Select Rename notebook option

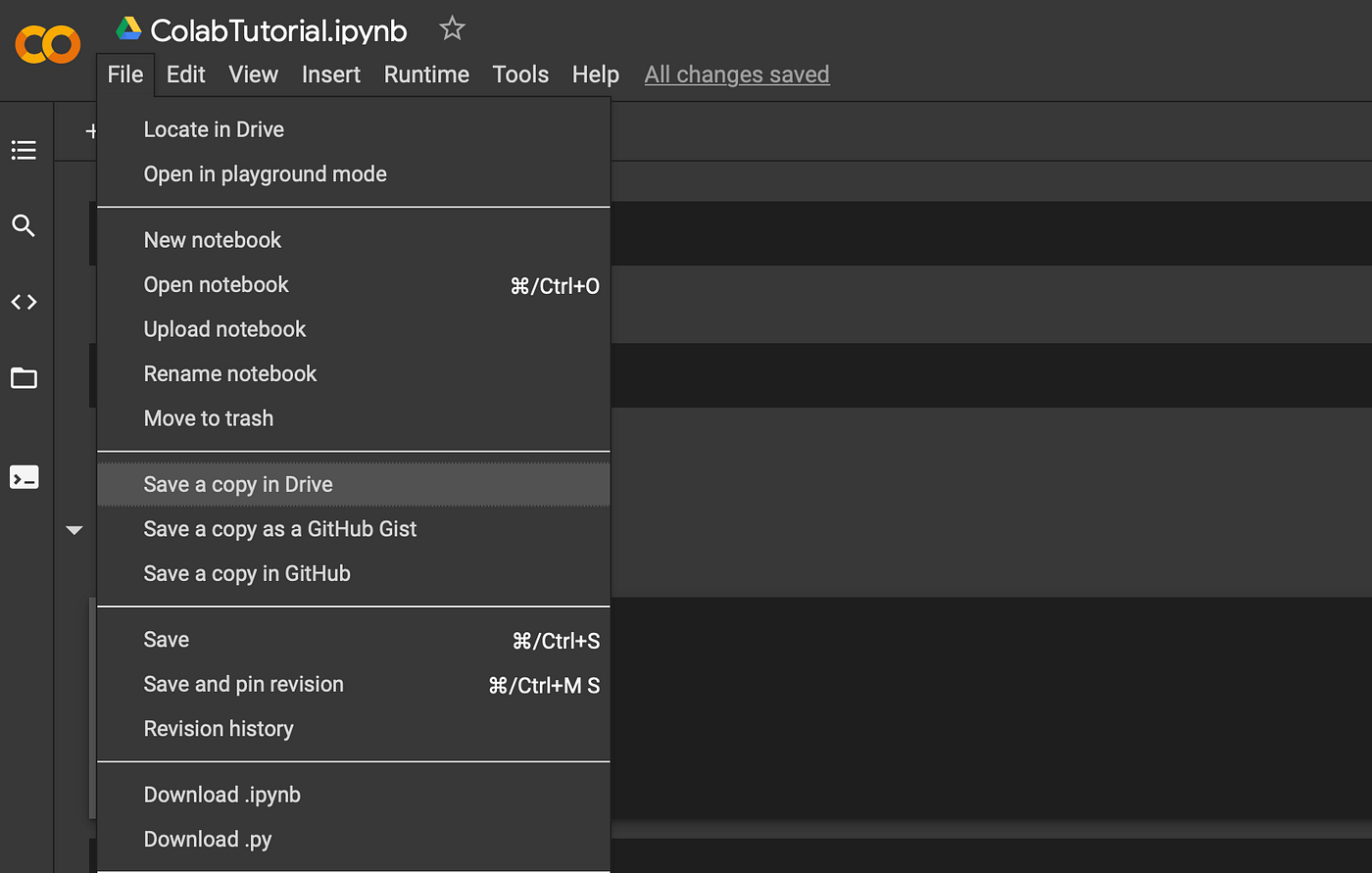click(230, 373)
